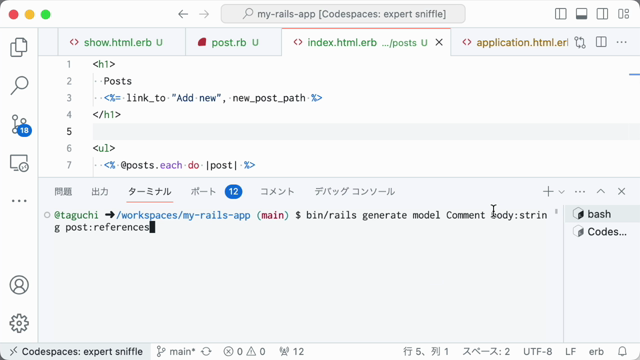Split the editor to the right
Viewport: 640px width, 360px height.
[601, 42]
